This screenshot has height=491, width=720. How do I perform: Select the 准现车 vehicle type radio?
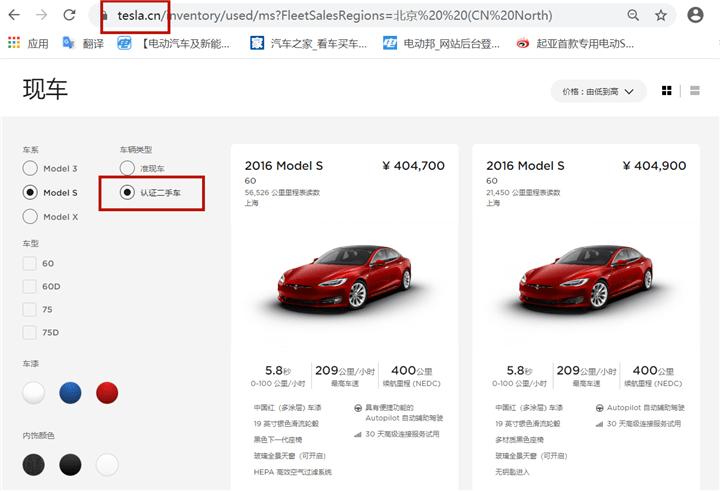[127, 168]
